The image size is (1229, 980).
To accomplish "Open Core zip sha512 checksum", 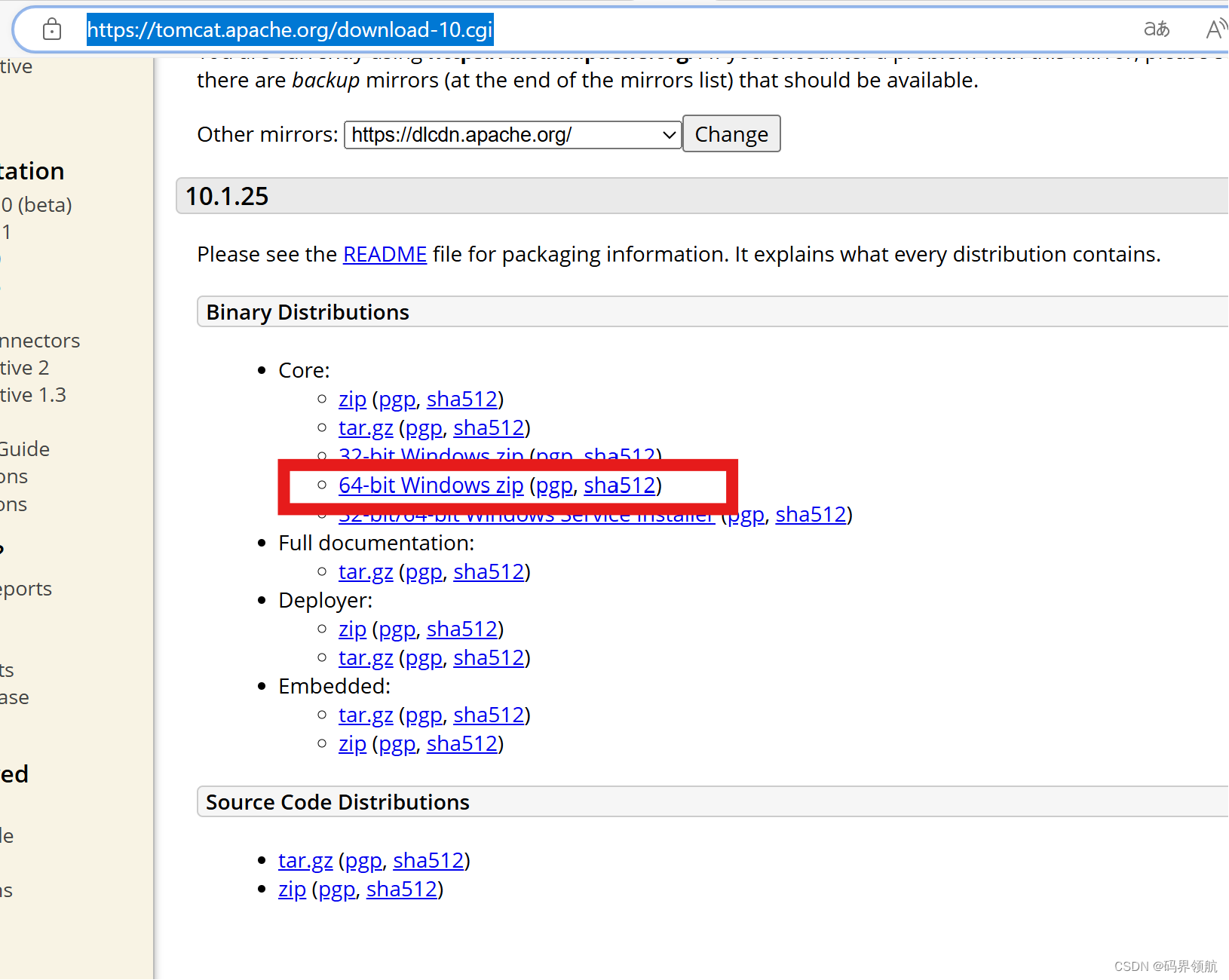I will (462, 399).
